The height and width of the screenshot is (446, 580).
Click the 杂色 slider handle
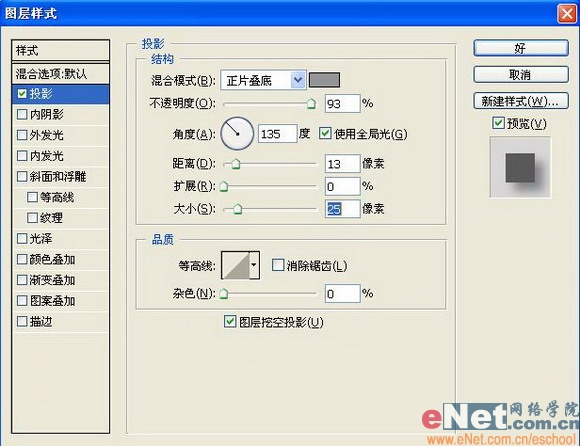pyautogui.click(x=223, y=294)
